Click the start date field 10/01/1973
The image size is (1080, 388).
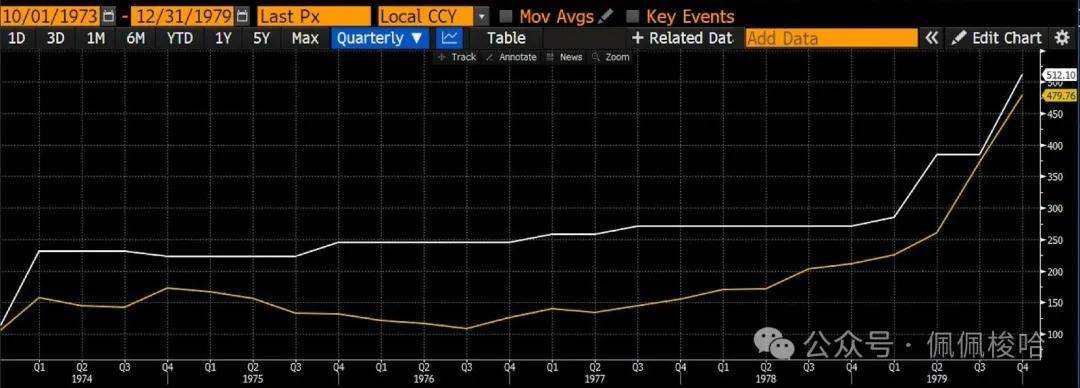point(51,17)
